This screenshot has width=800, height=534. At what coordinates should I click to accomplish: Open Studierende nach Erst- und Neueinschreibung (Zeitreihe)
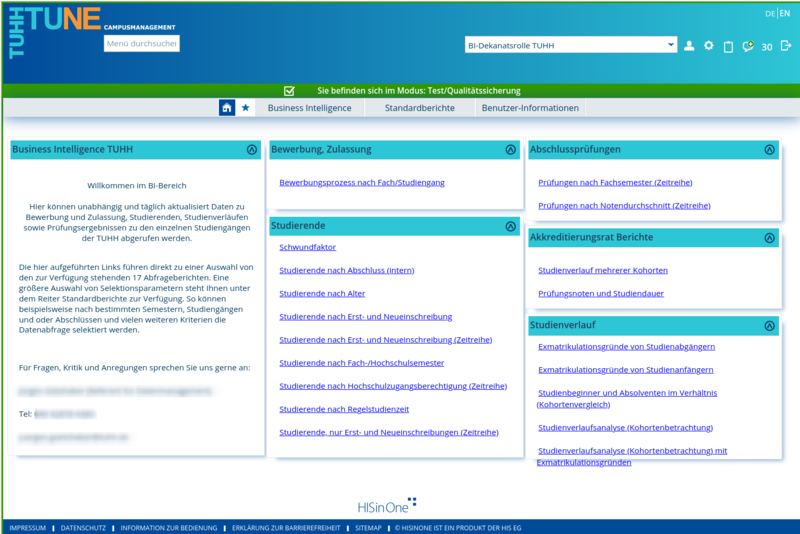pyautogui.click(x=385, y=340)
